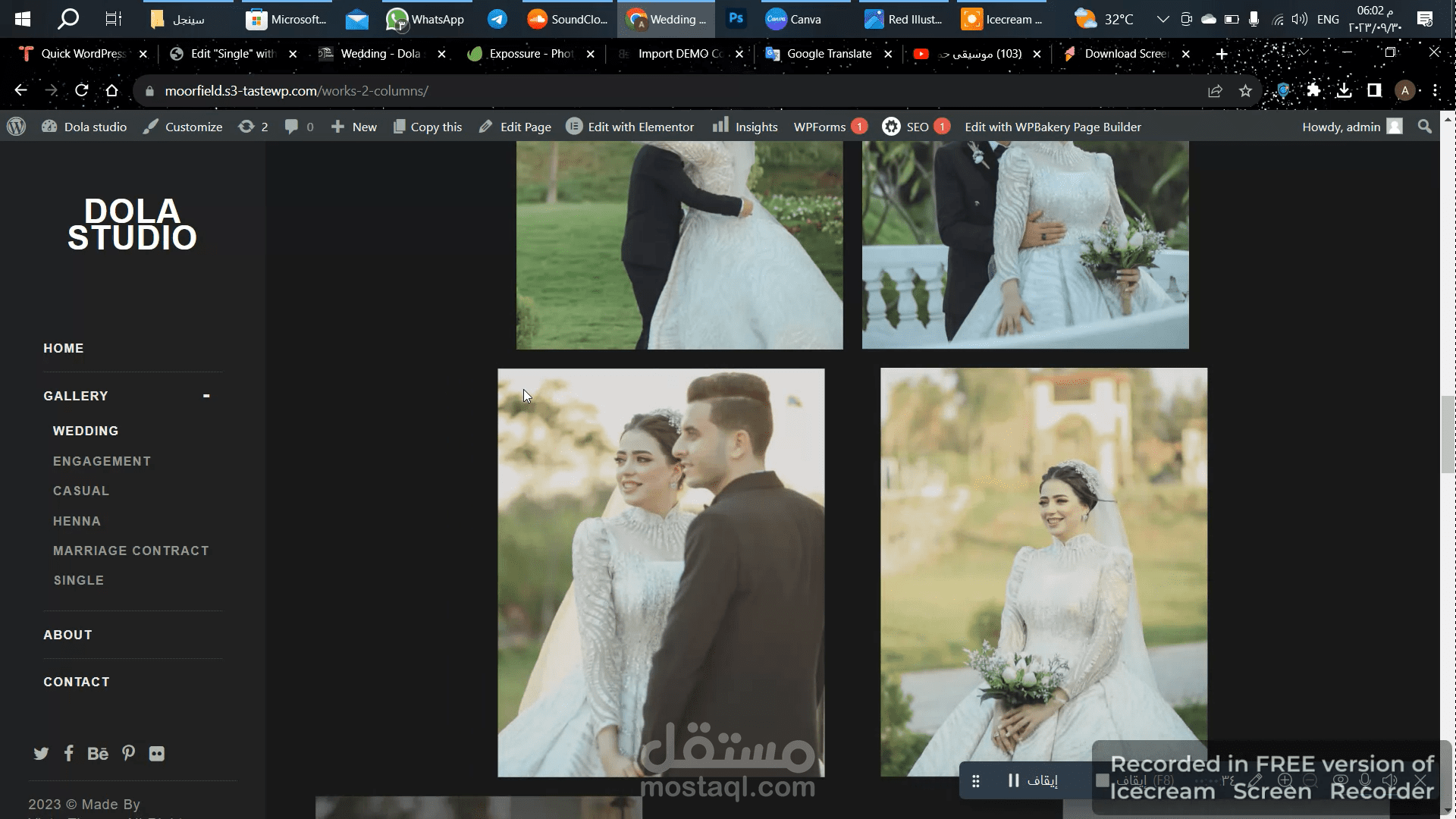The height and width of the screenshot is (819, 1456).
Task: Open the Twitter social icon in sidebar
Action: point(41,754)
